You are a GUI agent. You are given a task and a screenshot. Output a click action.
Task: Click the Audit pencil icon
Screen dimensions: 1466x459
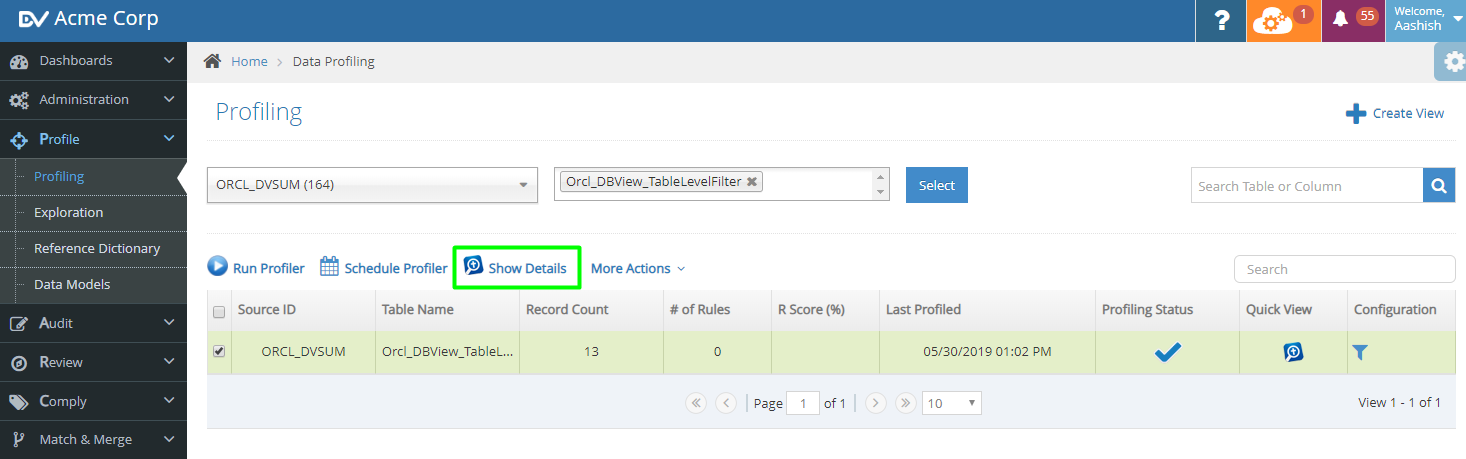click(x=19, y=323)
